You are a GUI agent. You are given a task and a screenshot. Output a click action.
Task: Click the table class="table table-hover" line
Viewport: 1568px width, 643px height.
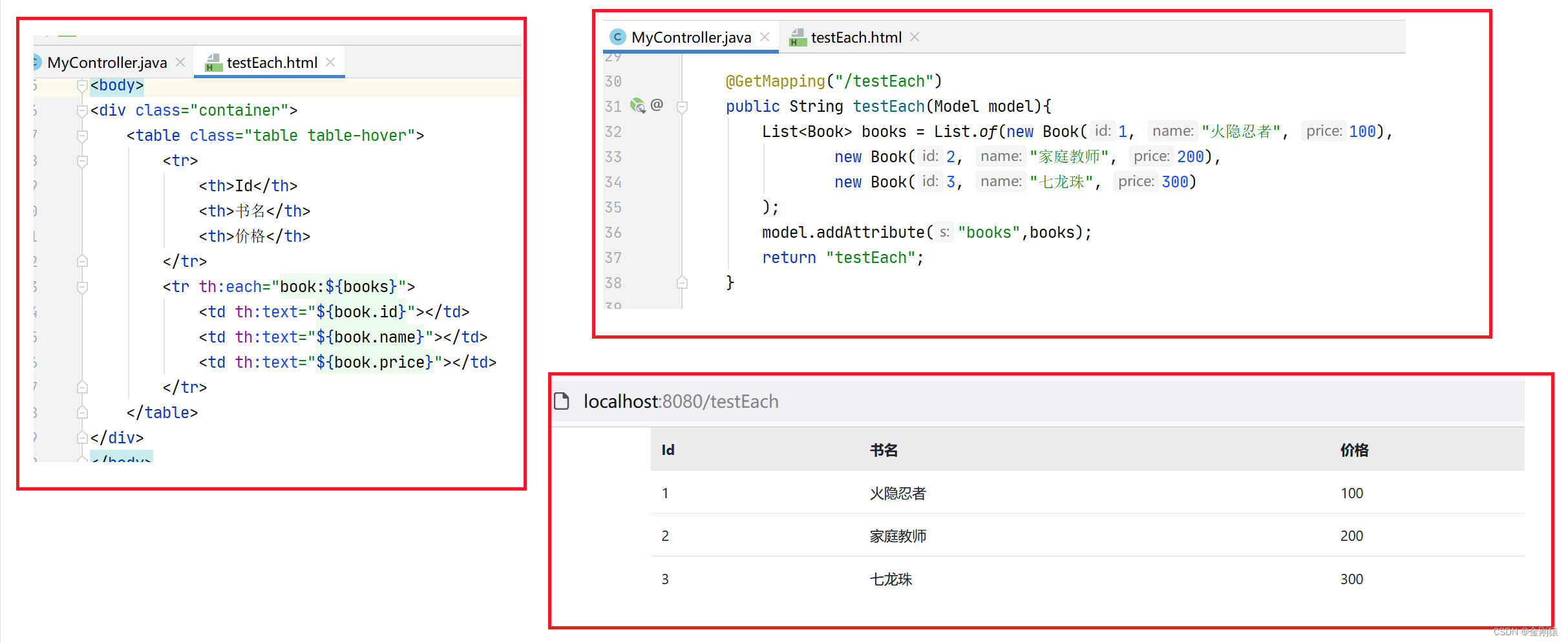coord(275,136)
